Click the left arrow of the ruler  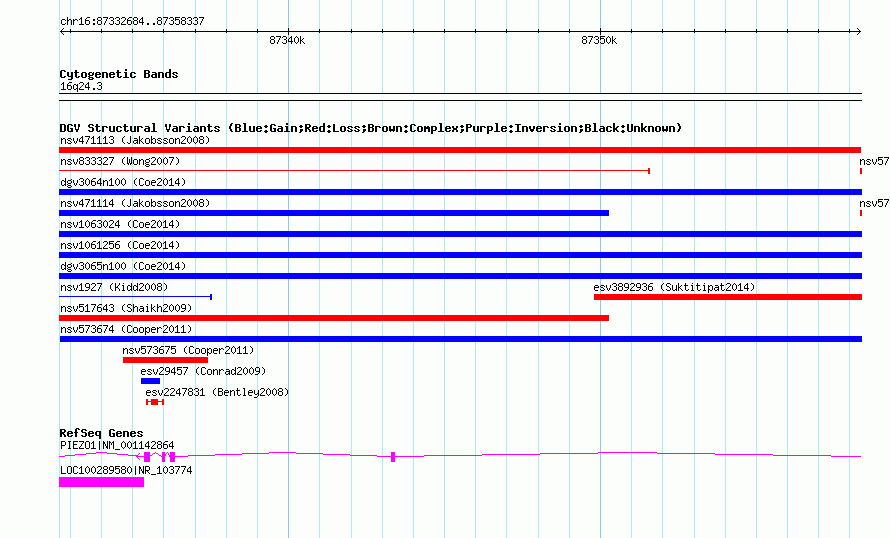[x=64, y=31]
